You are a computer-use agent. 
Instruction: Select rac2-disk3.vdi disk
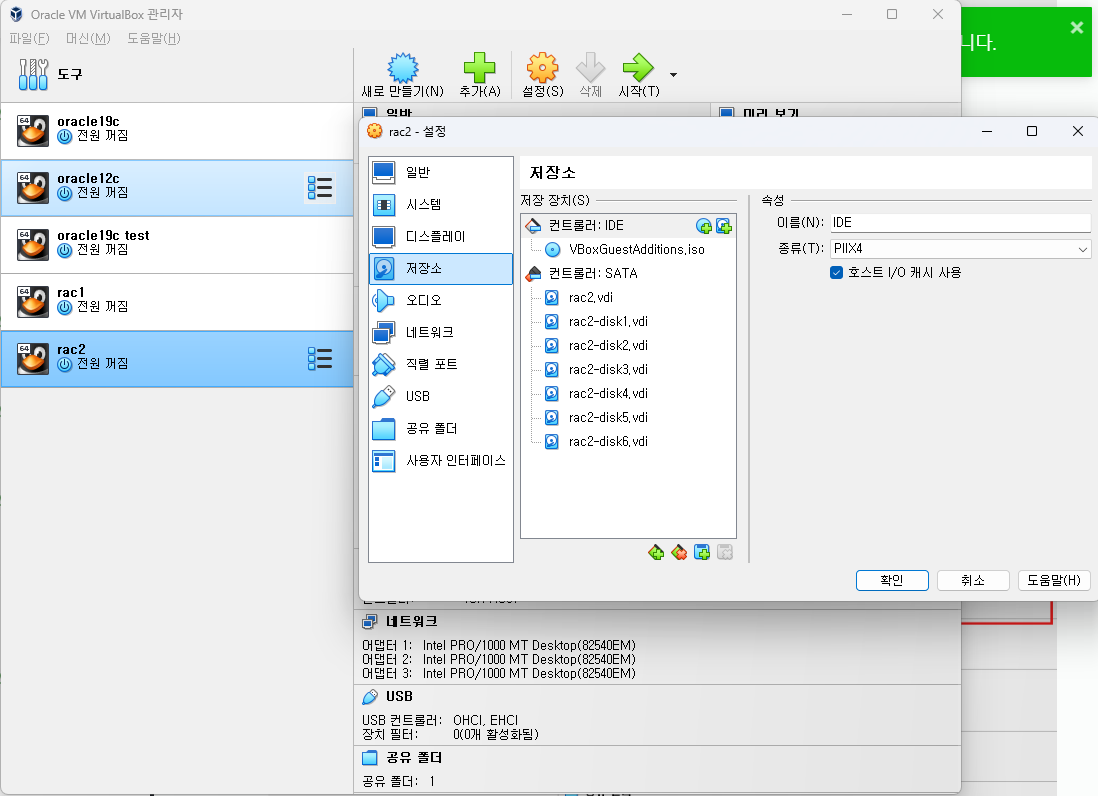(x=608, y=370)
